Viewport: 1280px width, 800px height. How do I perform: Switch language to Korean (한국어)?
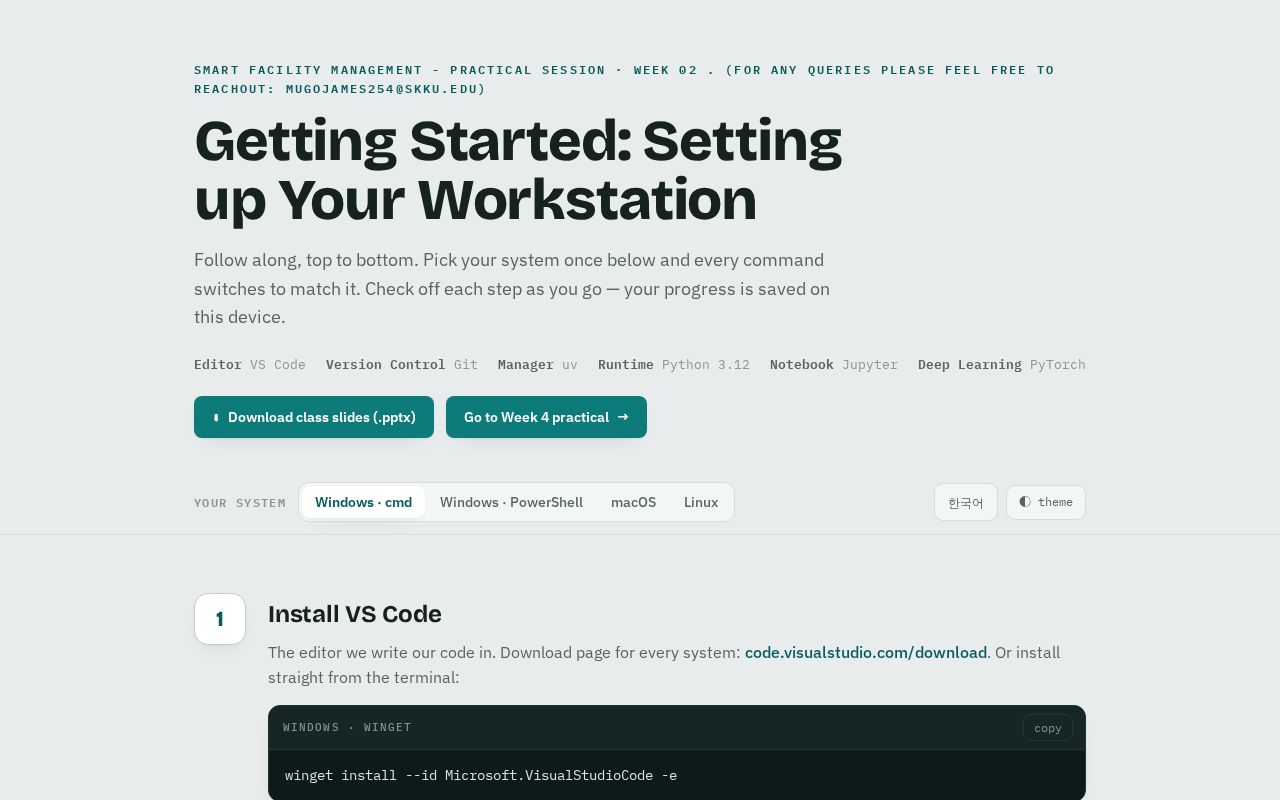pyautogui.click(x=965, y=502)
